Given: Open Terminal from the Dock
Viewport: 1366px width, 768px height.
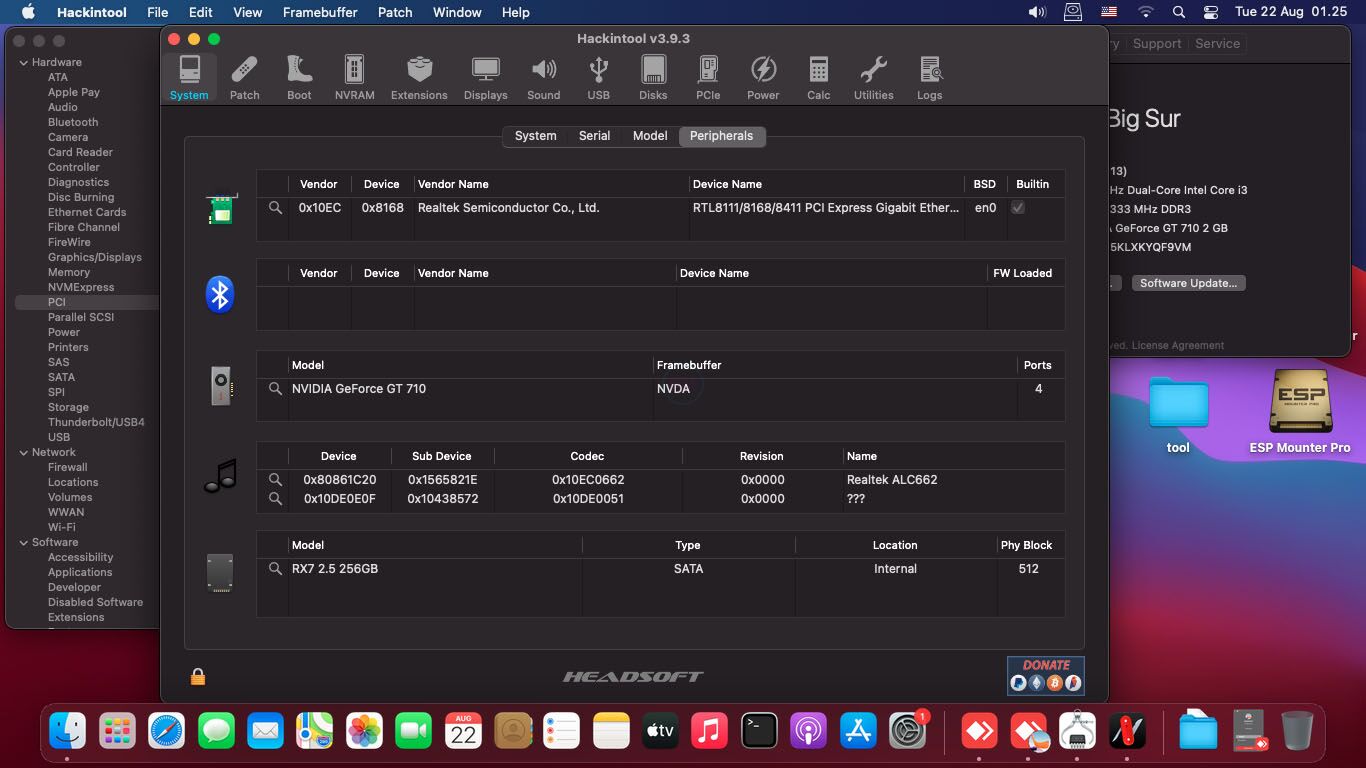Looking at the screenshot, I should (759, 731).
